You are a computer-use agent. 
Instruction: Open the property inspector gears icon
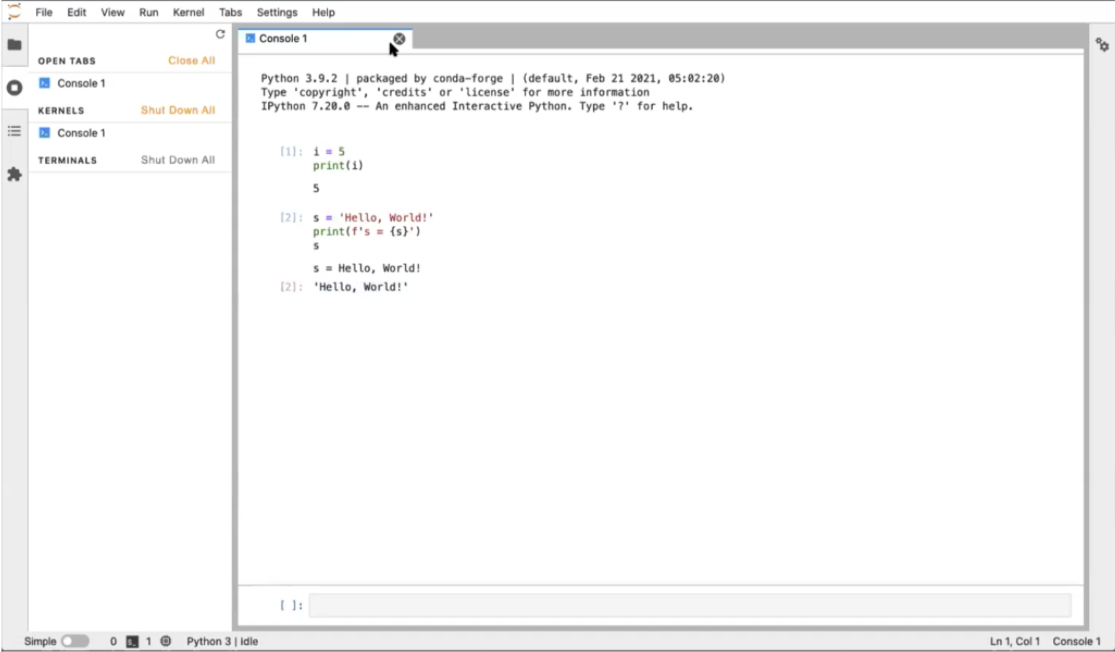point(1102,45)
